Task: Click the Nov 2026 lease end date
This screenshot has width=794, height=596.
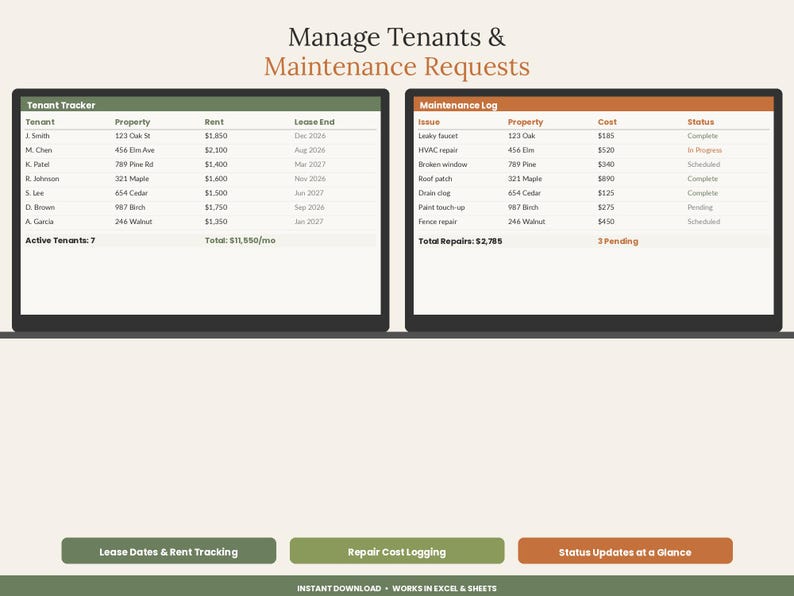Action: pos(310,178)
